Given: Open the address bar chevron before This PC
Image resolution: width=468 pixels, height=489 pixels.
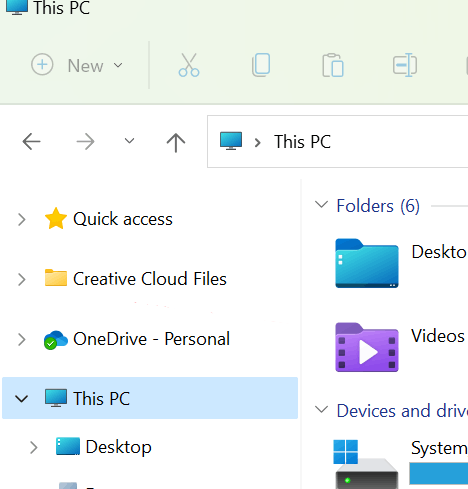Looking at the screenshot, I should (x=257, y=143).
